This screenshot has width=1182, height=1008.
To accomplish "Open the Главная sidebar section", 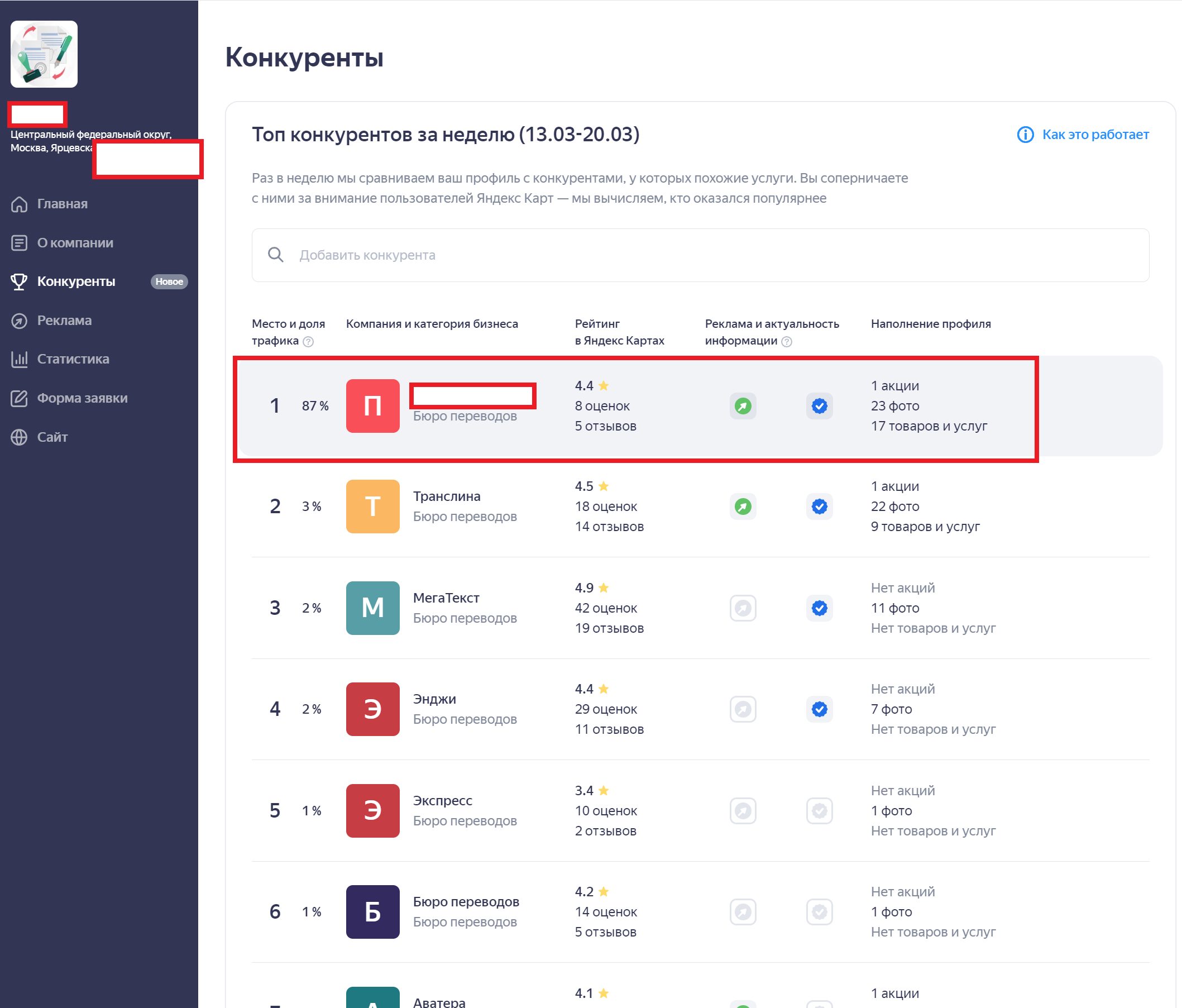I will (x=62, y=204).
